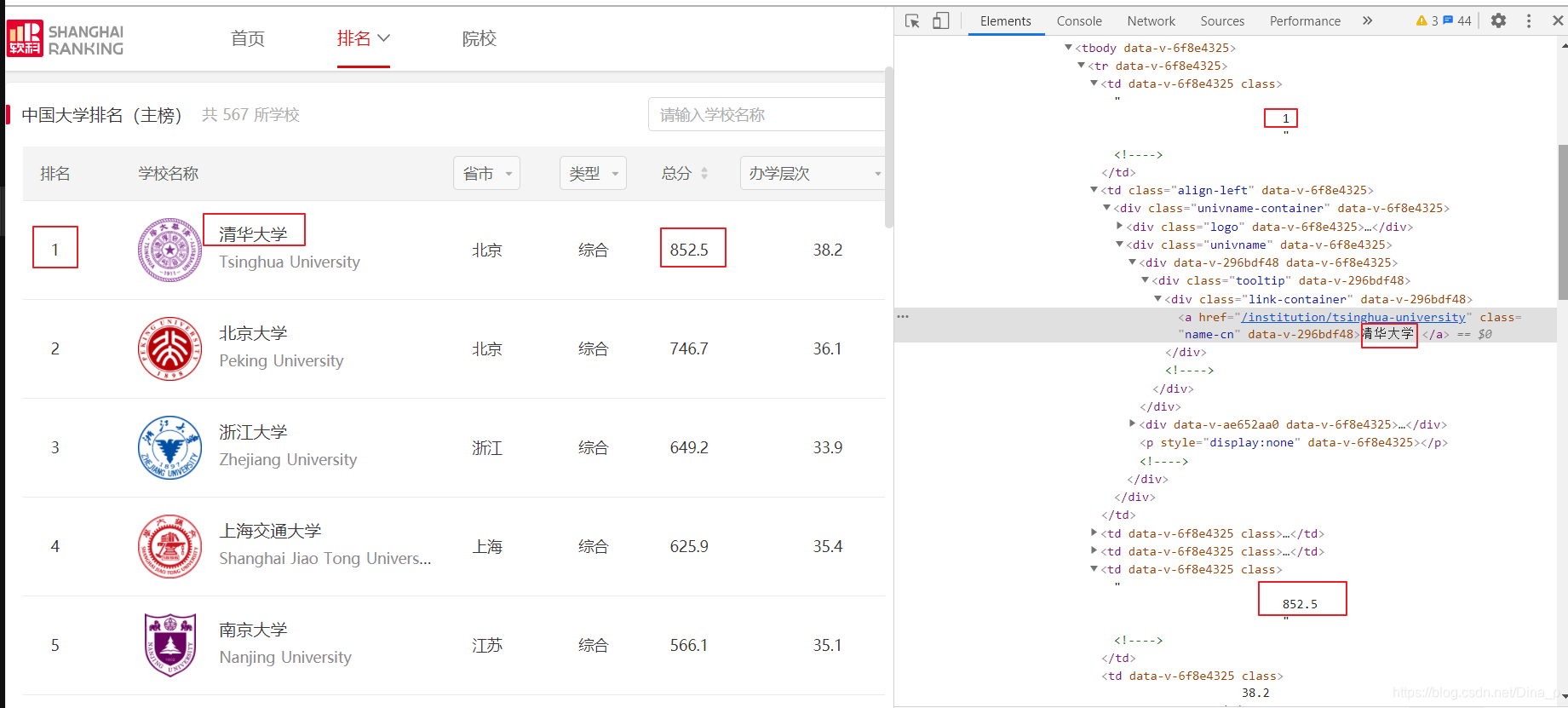This screenshot has width=1568, height=708.
Task: Switch to the Performance tab
Action: [1305, 20]
